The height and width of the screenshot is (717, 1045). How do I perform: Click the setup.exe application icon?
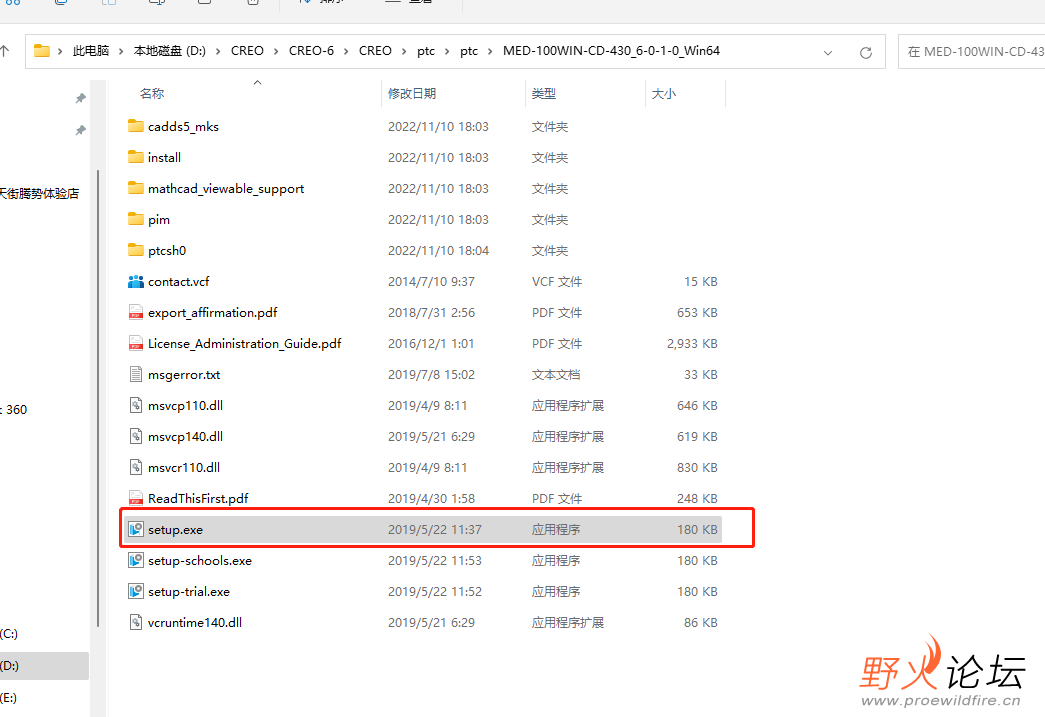pyautogui.click(x=136, y=529)
